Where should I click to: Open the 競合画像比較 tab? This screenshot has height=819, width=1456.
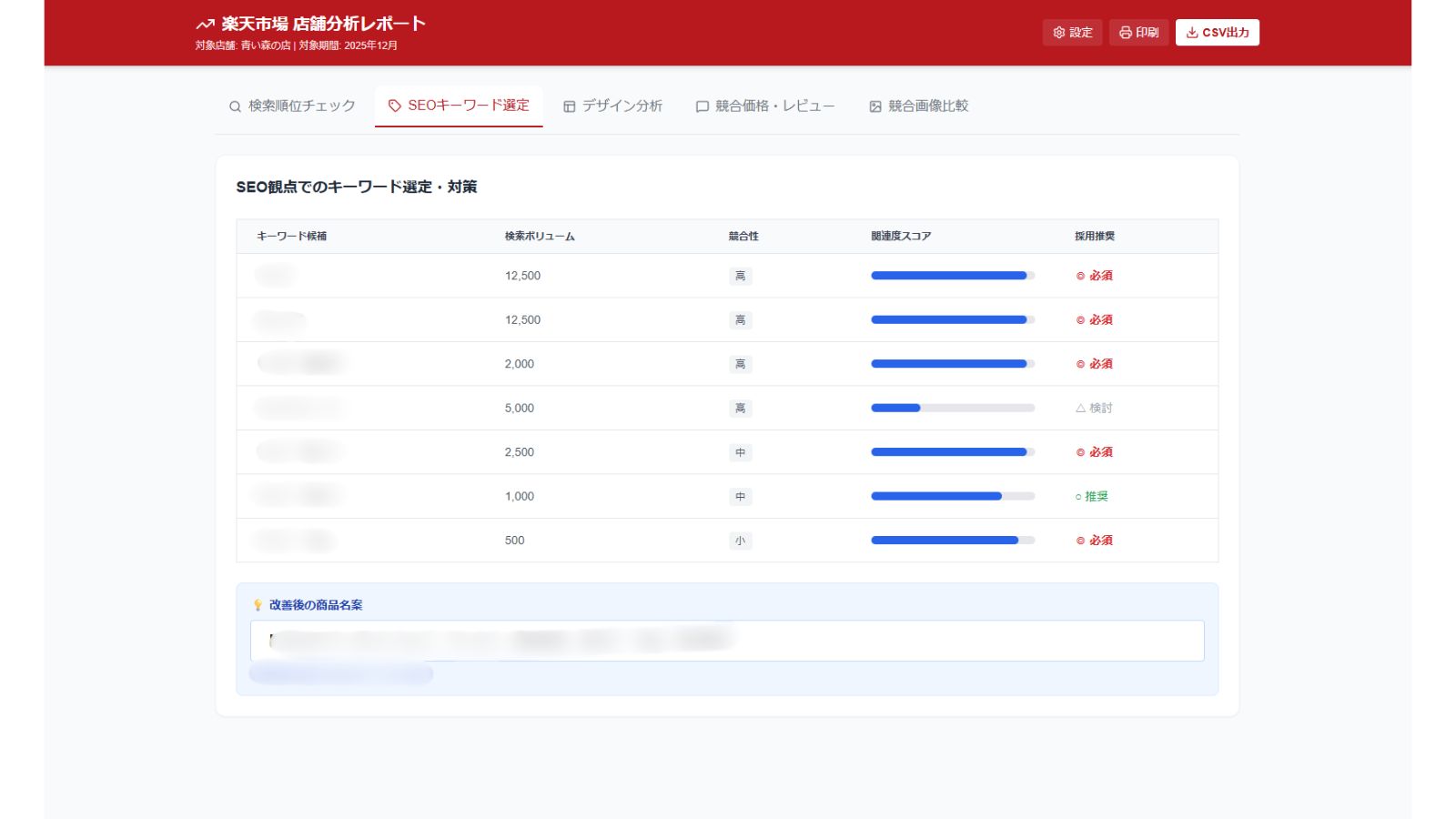919,106
